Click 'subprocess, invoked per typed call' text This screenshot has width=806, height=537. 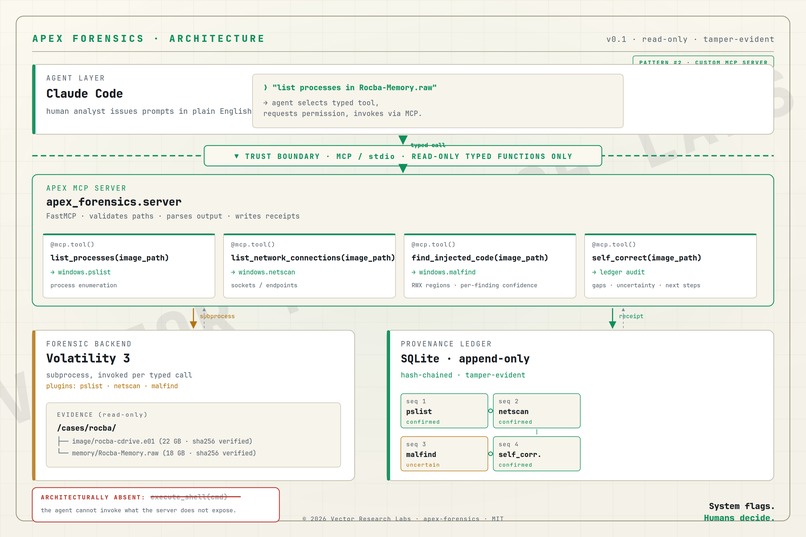click(x=119, y=375)
